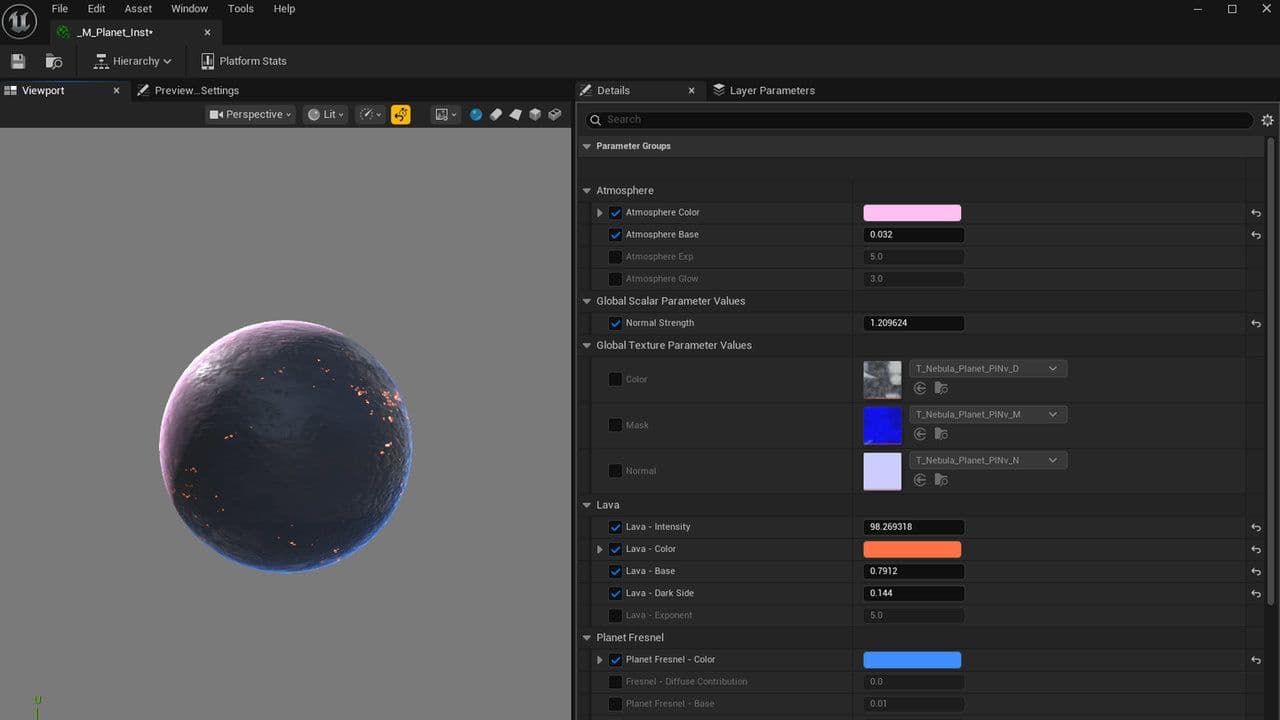Click the Details search field

920,120
